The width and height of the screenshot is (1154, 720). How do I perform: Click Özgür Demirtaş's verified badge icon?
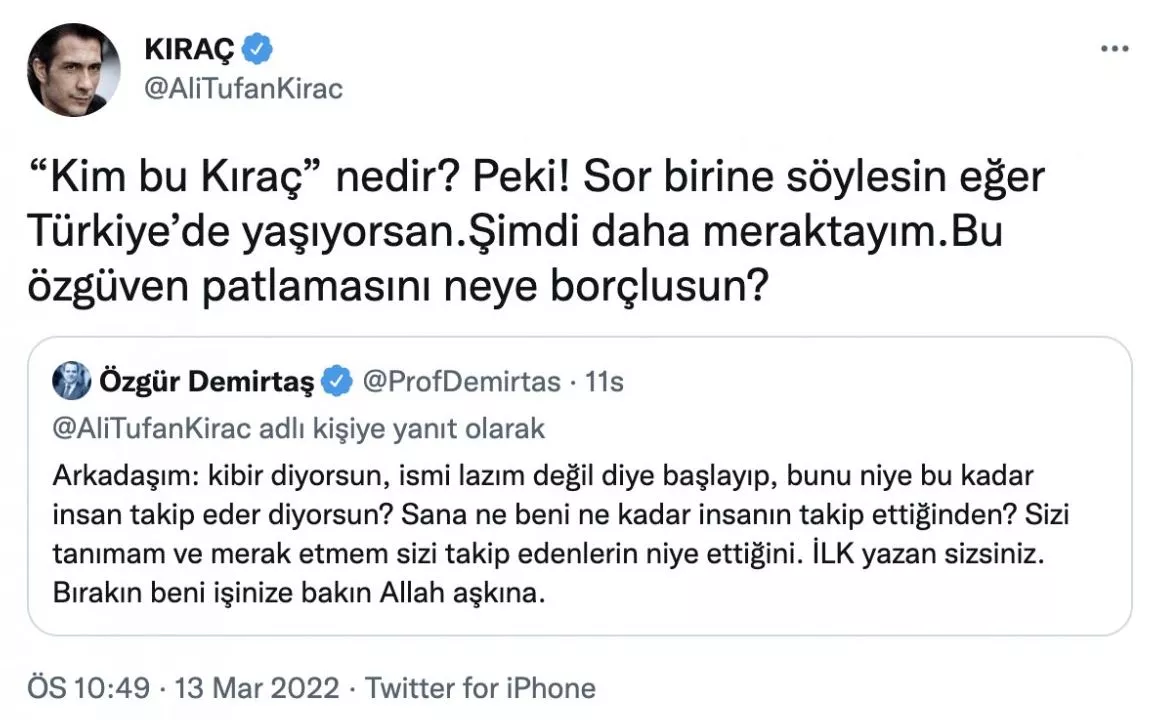pos(337,380)
